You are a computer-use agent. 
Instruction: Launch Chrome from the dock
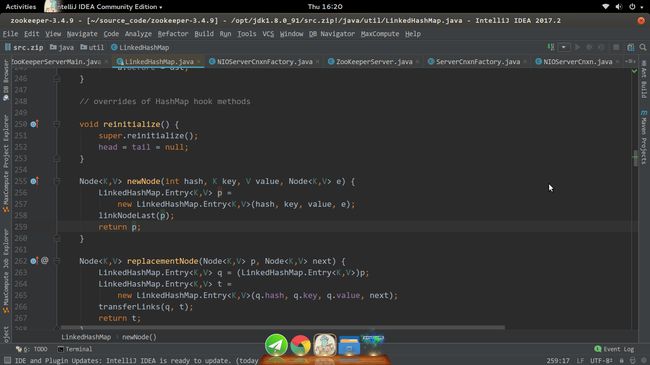point(301,345)
